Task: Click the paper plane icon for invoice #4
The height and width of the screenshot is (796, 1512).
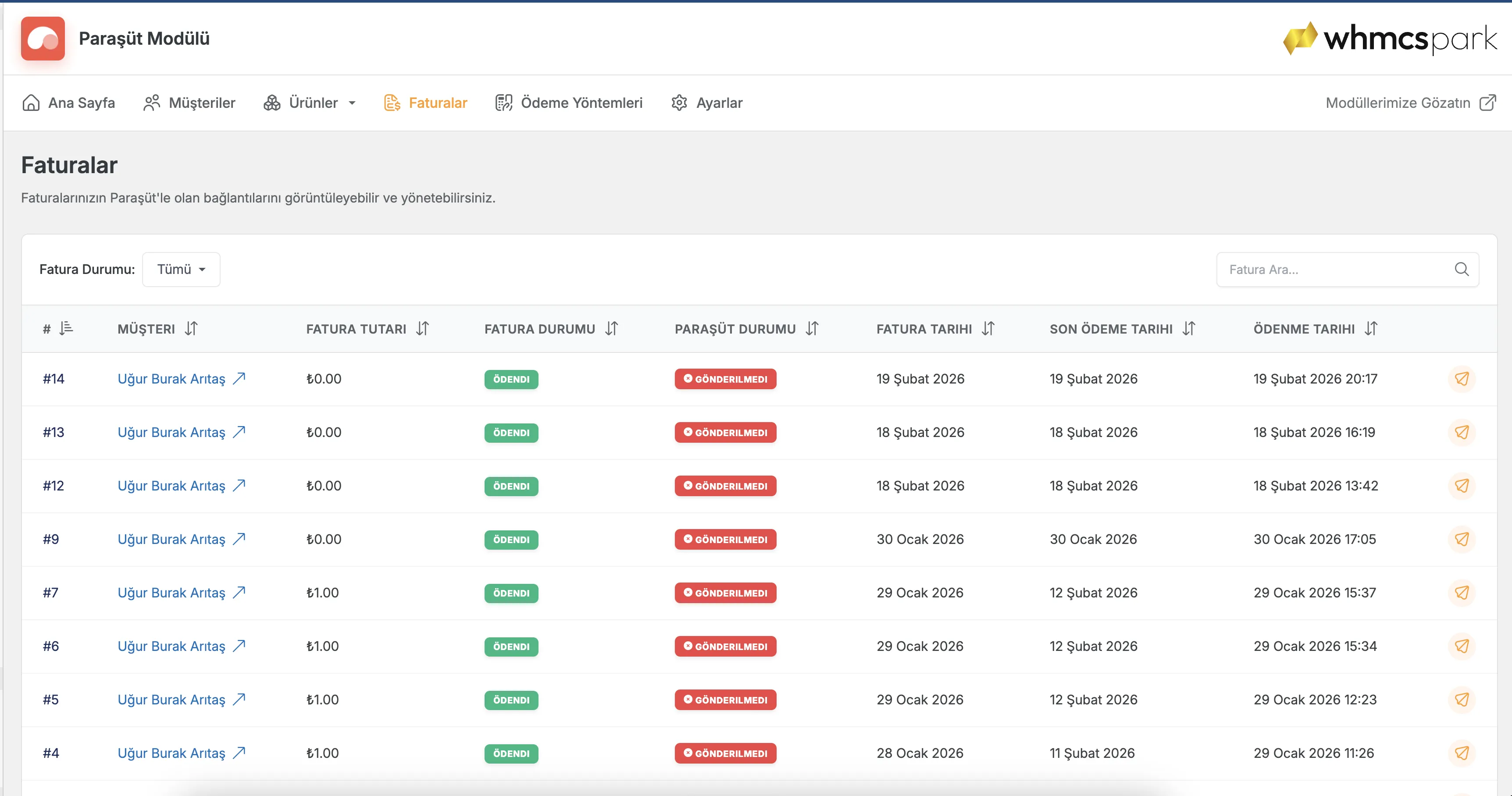Action: pos(1462,753)
